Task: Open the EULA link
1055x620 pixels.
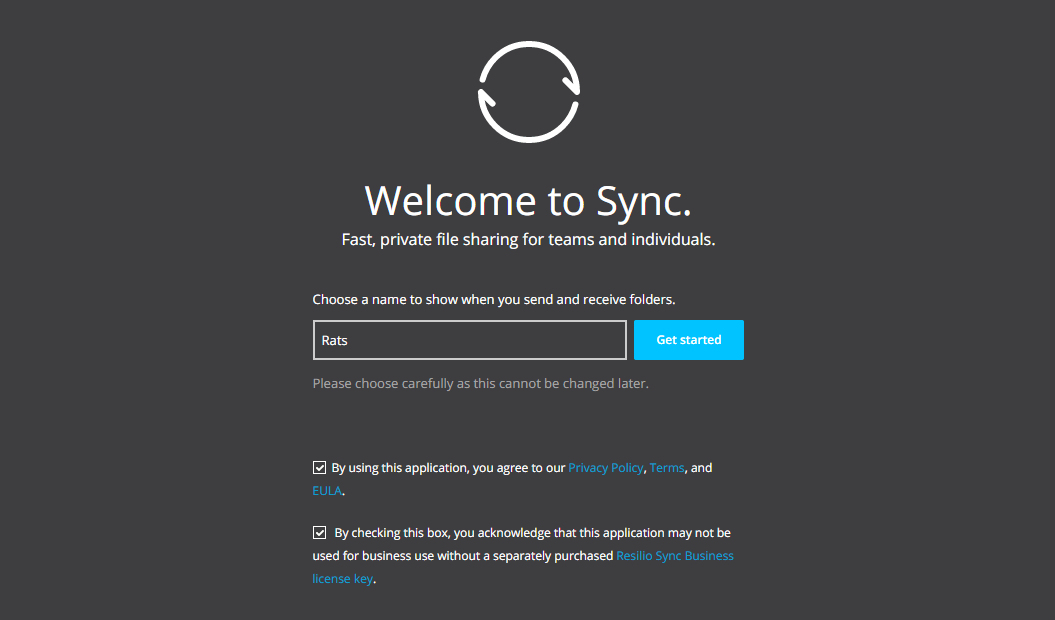Action: [x=327, y=491]
